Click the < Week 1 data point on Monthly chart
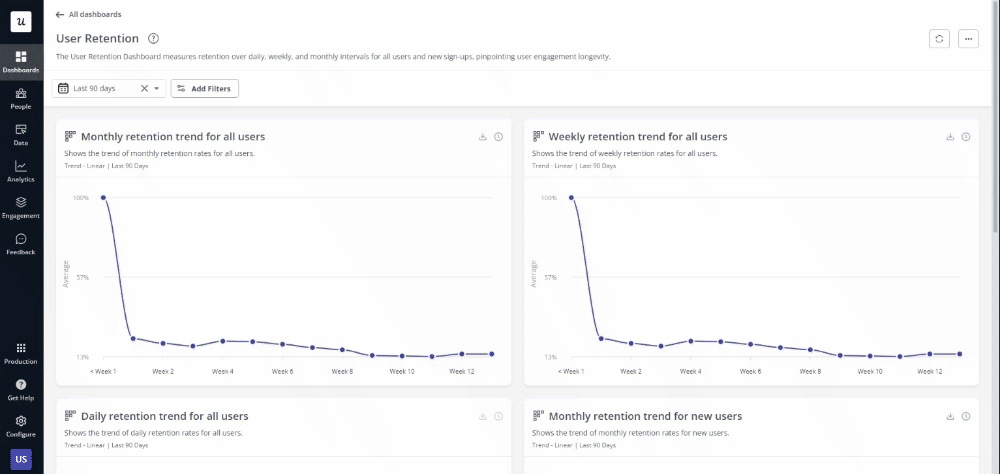The image size is (1000, 474). pyautogui.click(x=103, y=198)
